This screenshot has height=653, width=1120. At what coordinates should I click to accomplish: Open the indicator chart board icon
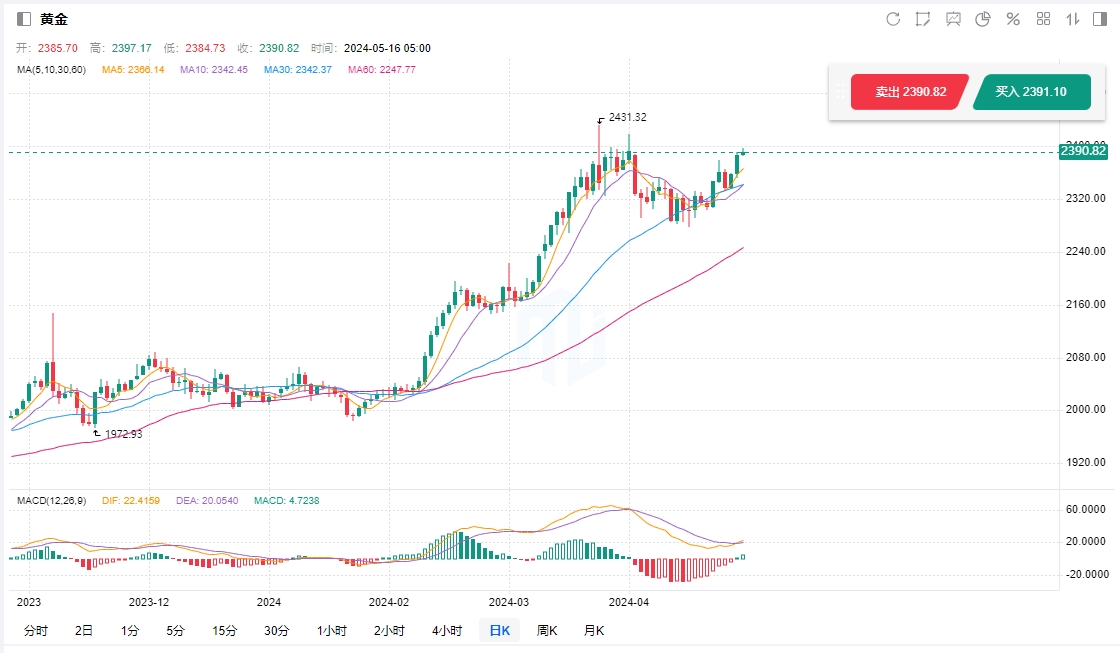click(x=953, y=19)
